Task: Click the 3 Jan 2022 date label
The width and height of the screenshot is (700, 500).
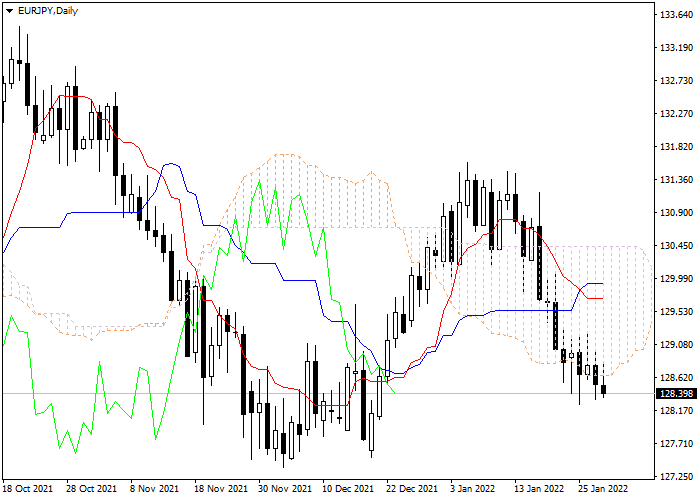Action: (474, 489)
